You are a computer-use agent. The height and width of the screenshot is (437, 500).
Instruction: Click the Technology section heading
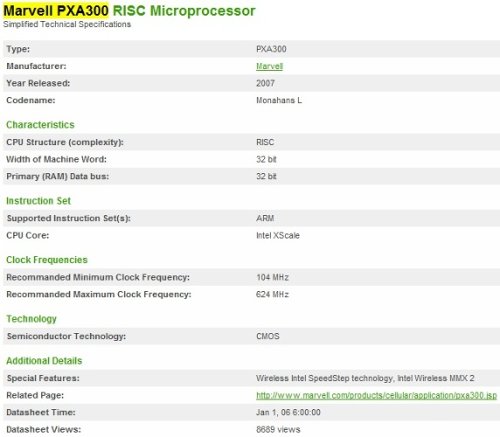click(31, 319)
